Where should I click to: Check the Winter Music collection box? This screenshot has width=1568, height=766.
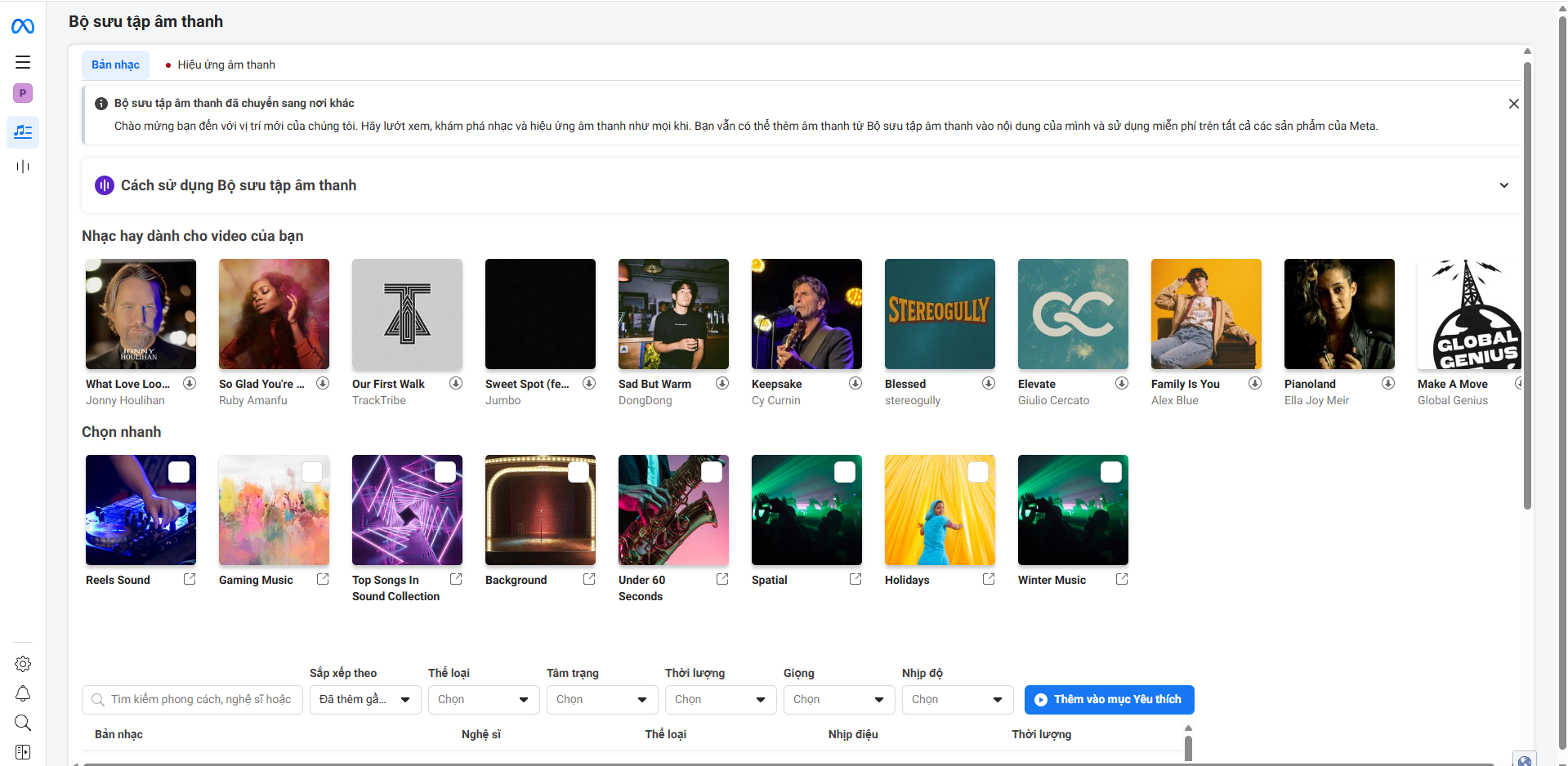1111,472
